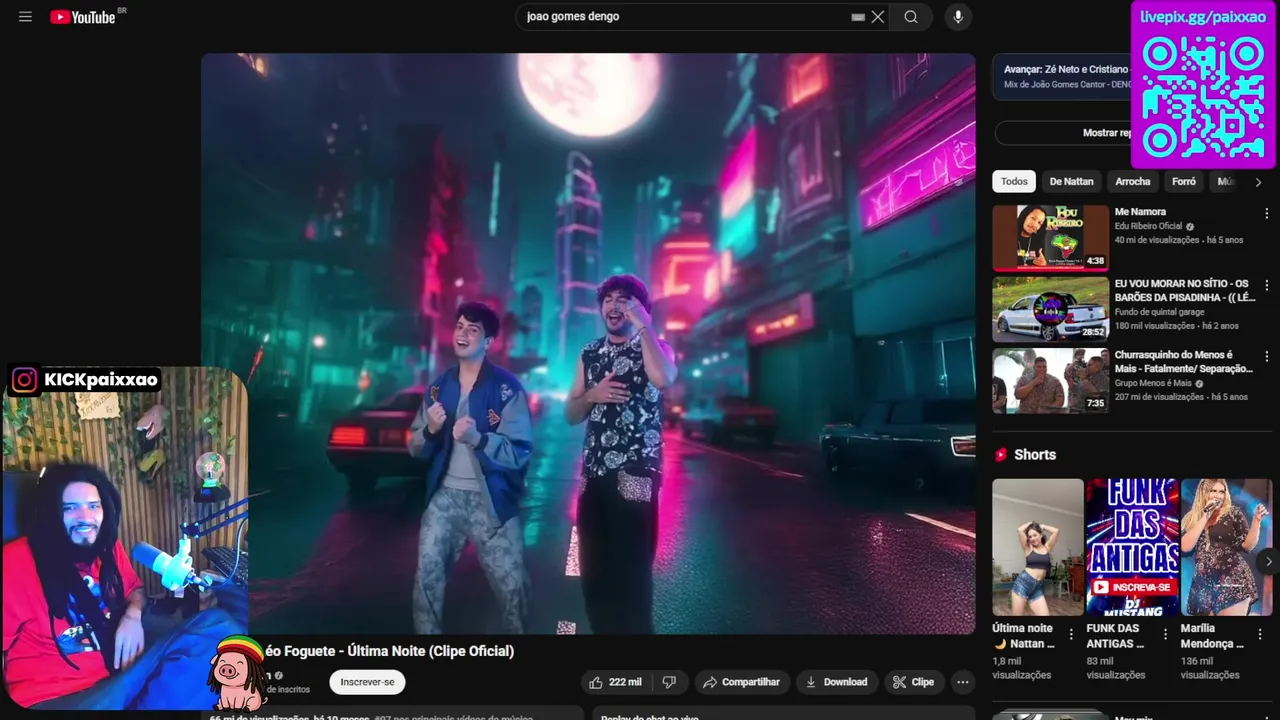Open options menu for Me Namora
Screen dimensions: 1280x720
point(1267,214)
